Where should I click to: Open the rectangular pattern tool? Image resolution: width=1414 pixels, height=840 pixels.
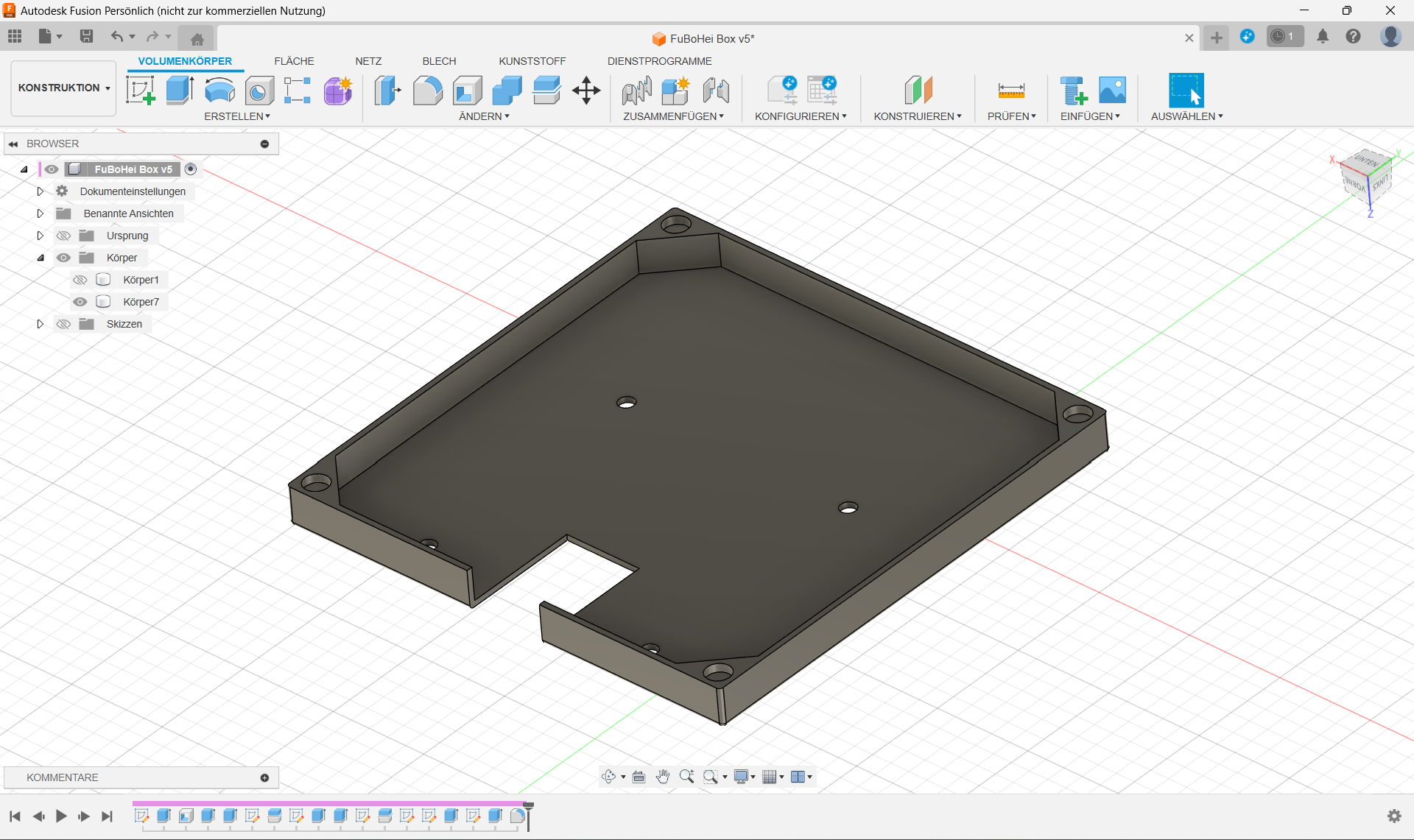pyautogui.click(x=298, y=91)
